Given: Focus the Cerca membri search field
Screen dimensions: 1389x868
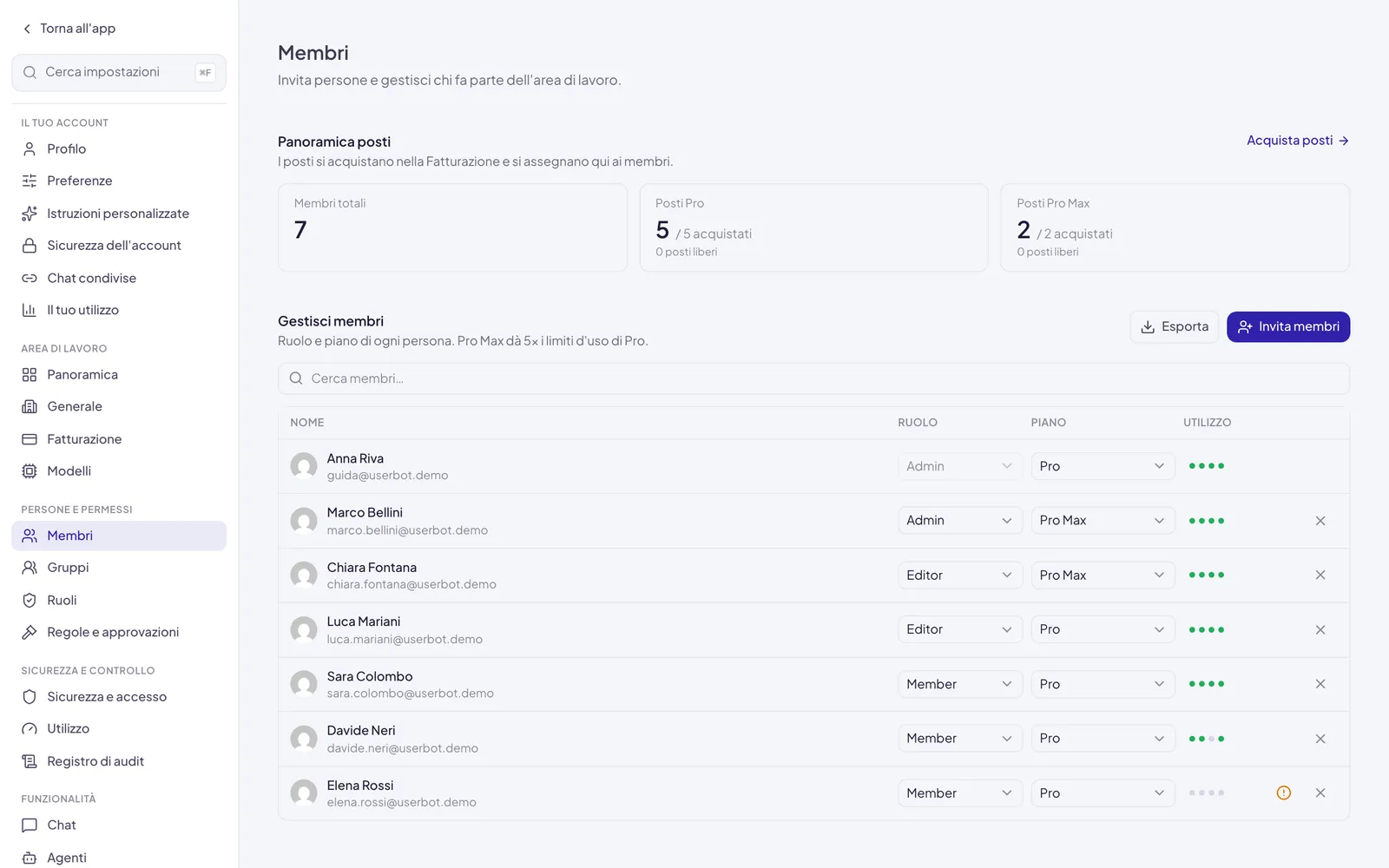Looking at the screenshot, I should click(x=813, y=378).
